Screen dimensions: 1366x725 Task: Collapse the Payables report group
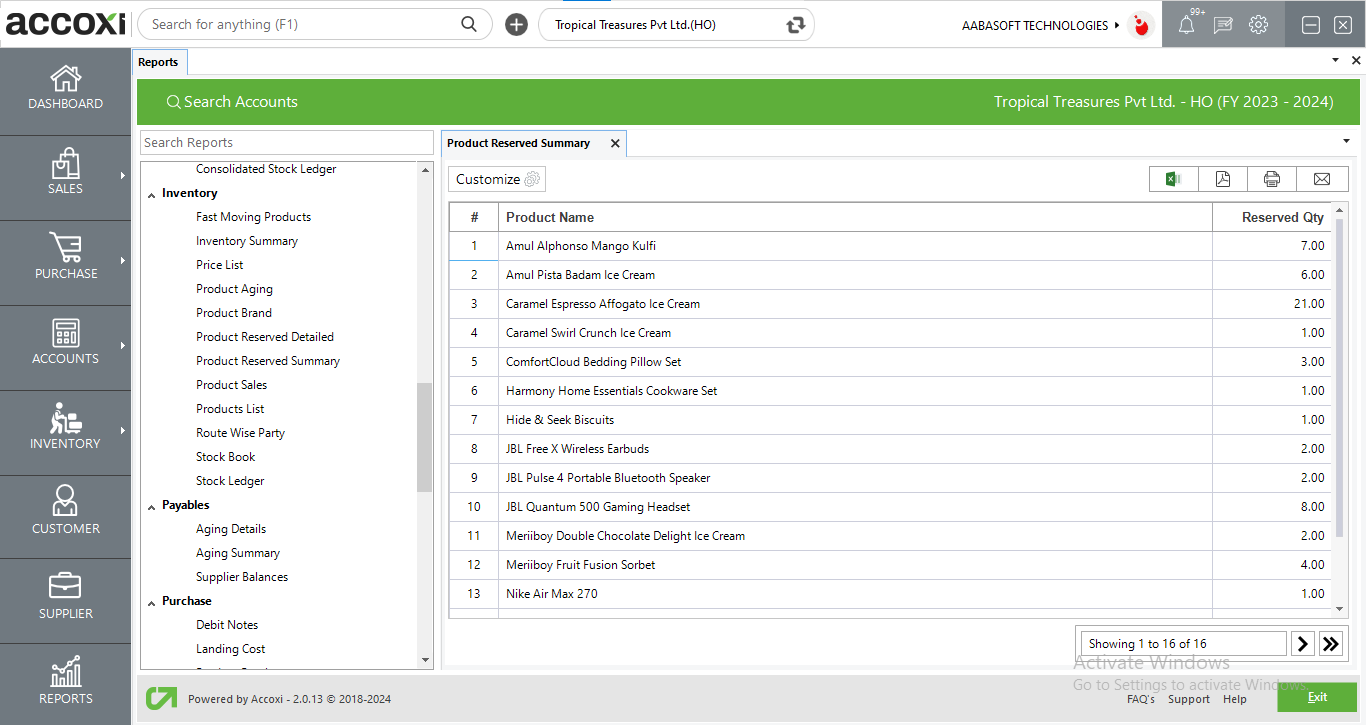coord(152,506)
